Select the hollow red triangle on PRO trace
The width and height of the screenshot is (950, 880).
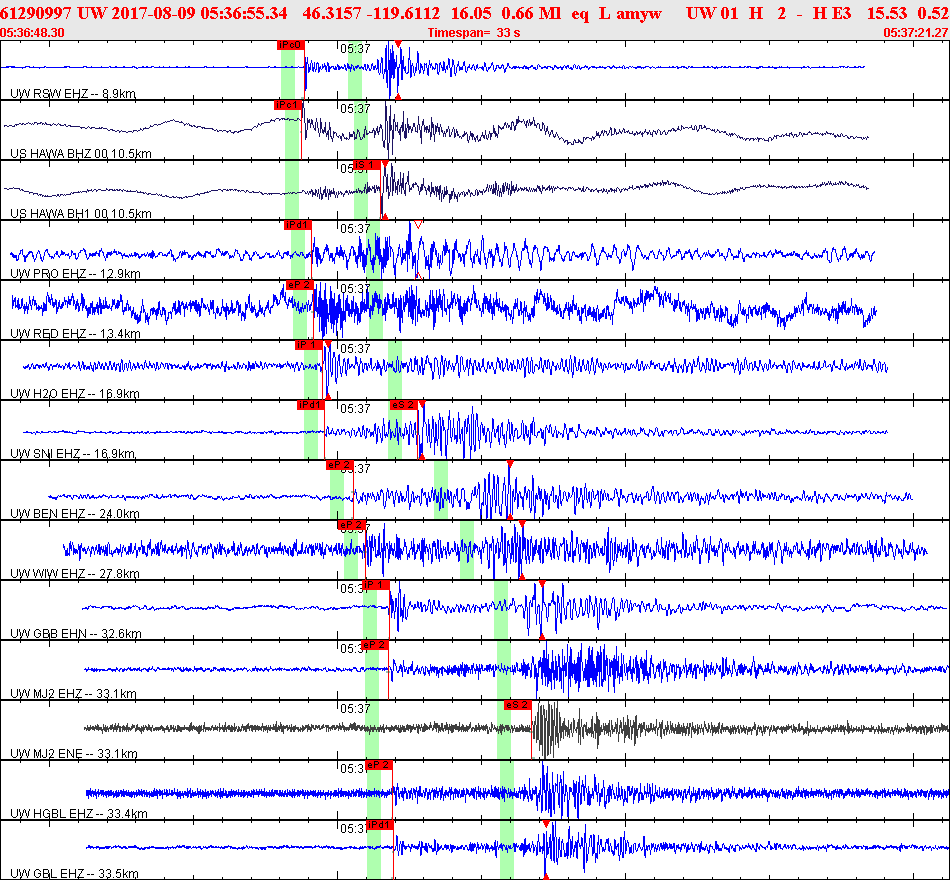(418, 225)
